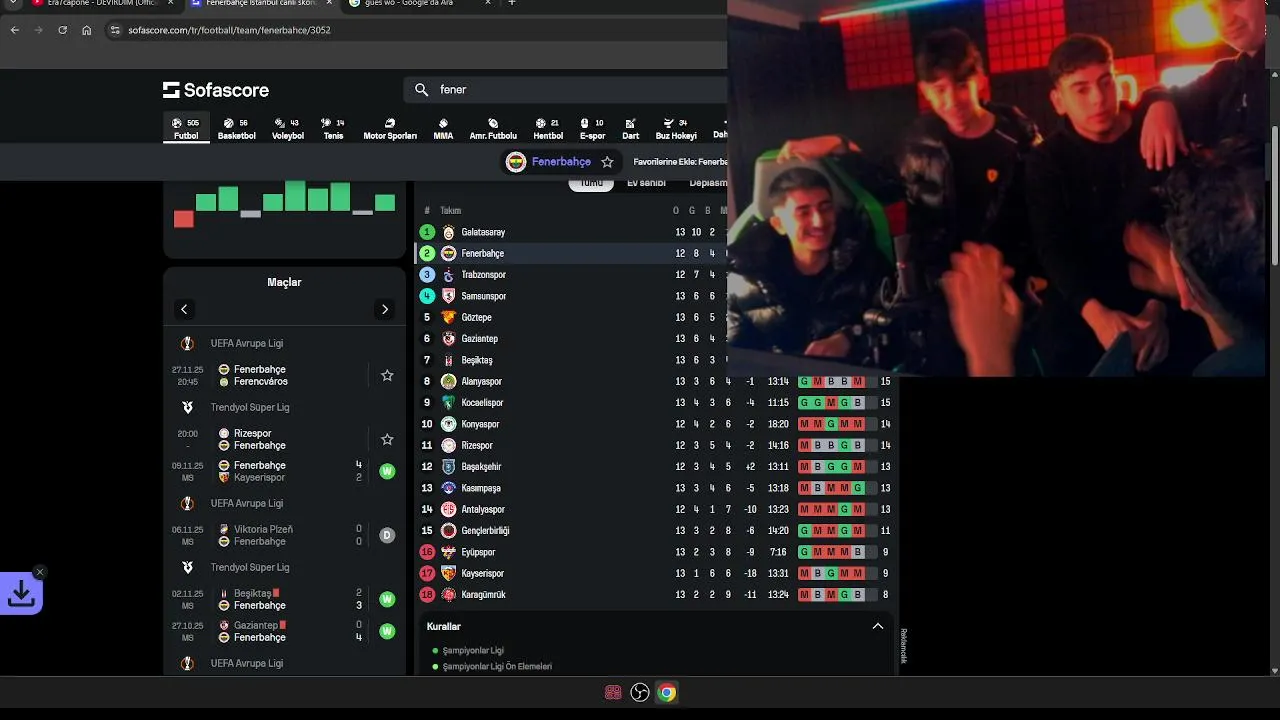Image resolution: width=1280 pixels, height=720 pixels.
Task: Open the Hentbol sport tab
Action: pyautogui.click(x=548, y=129)
